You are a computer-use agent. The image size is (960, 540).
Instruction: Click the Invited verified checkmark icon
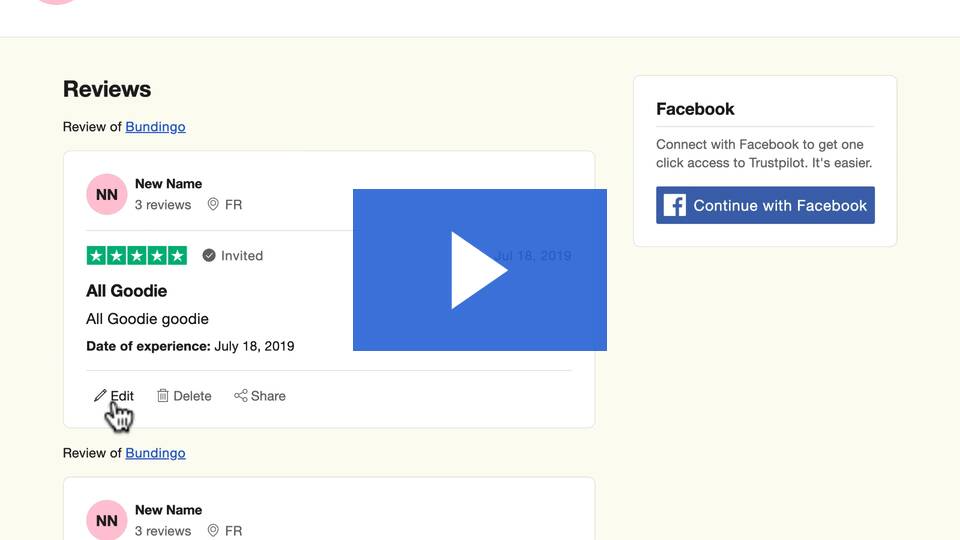(209, 255)
